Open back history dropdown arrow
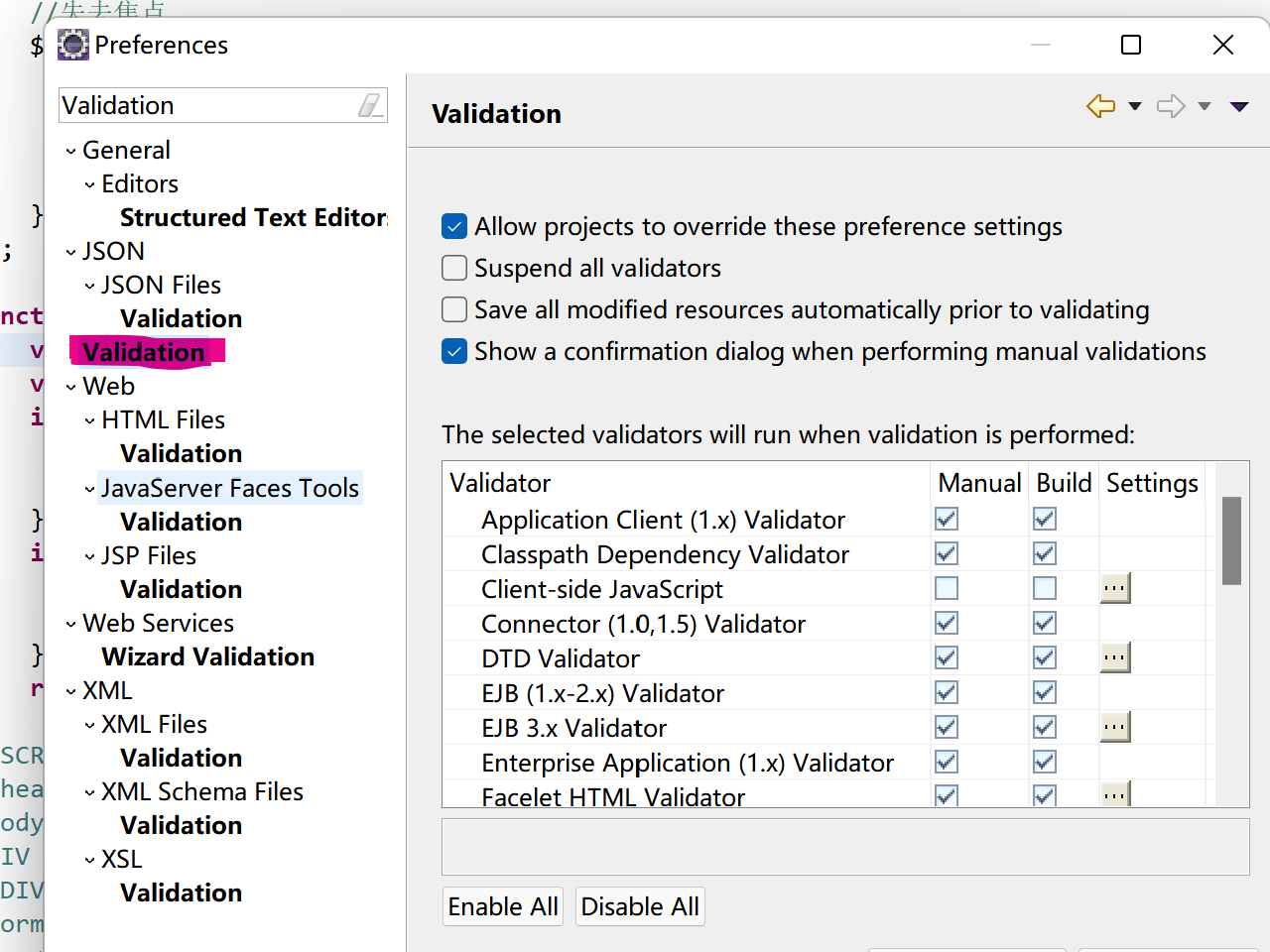The height and width of the screenshot is (952, 1270). pos(1135,106)
